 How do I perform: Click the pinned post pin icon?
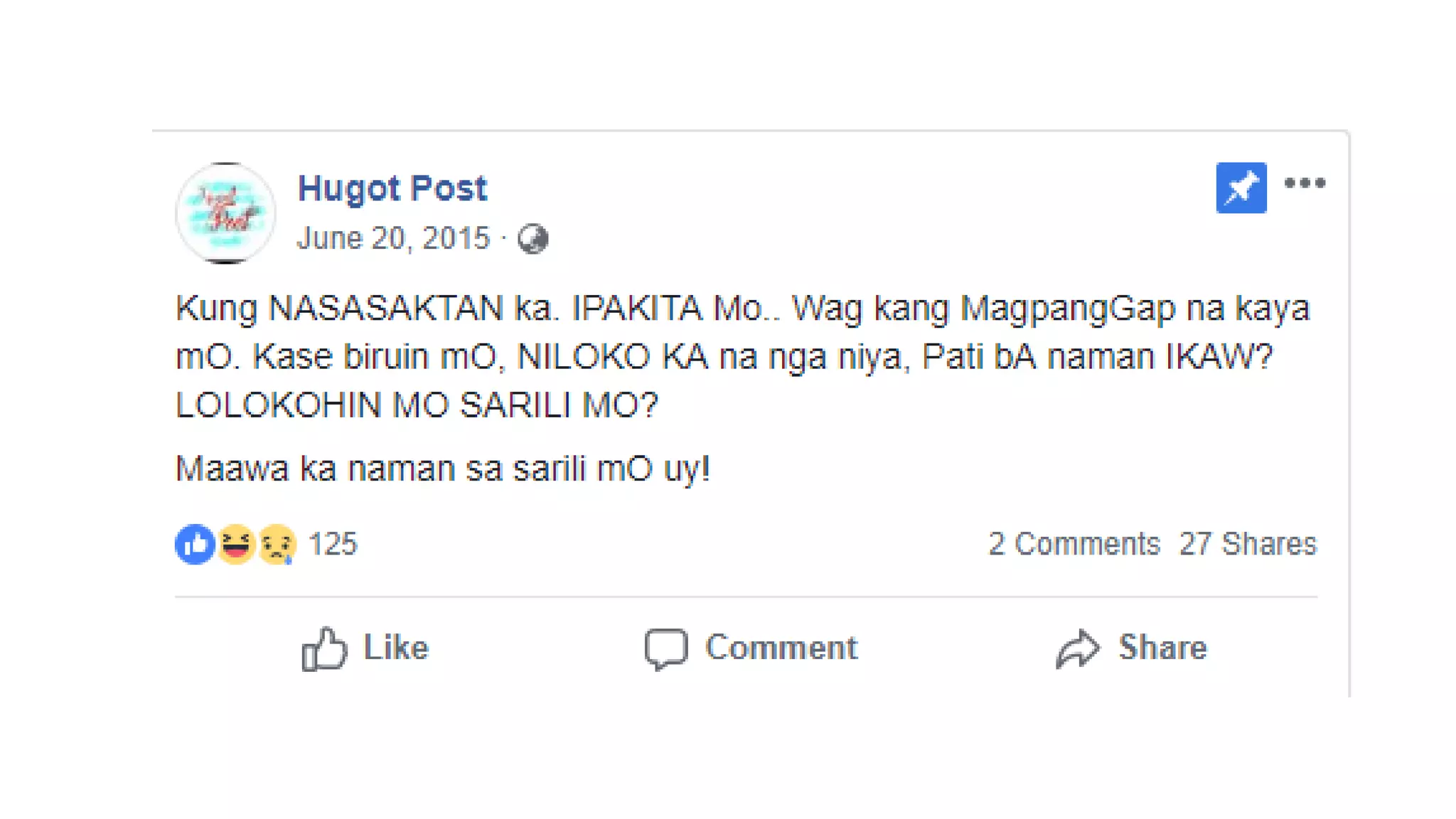[x=1241, y=188]
